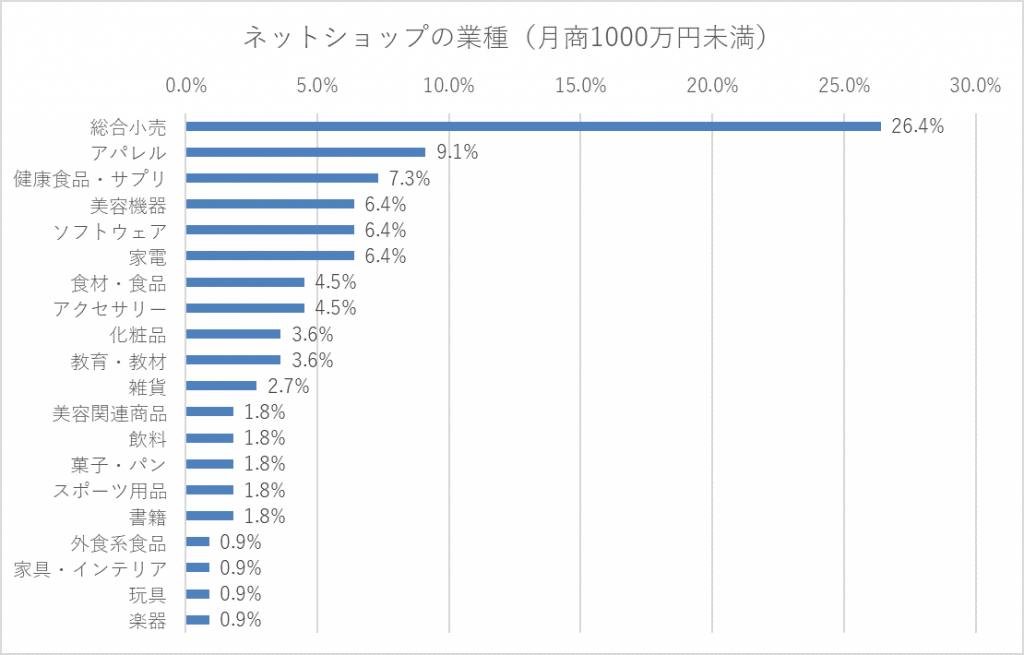This screenshot has height=655, width=1024.
Task: Select the 書籍 category label
Action: pos(148,517)
